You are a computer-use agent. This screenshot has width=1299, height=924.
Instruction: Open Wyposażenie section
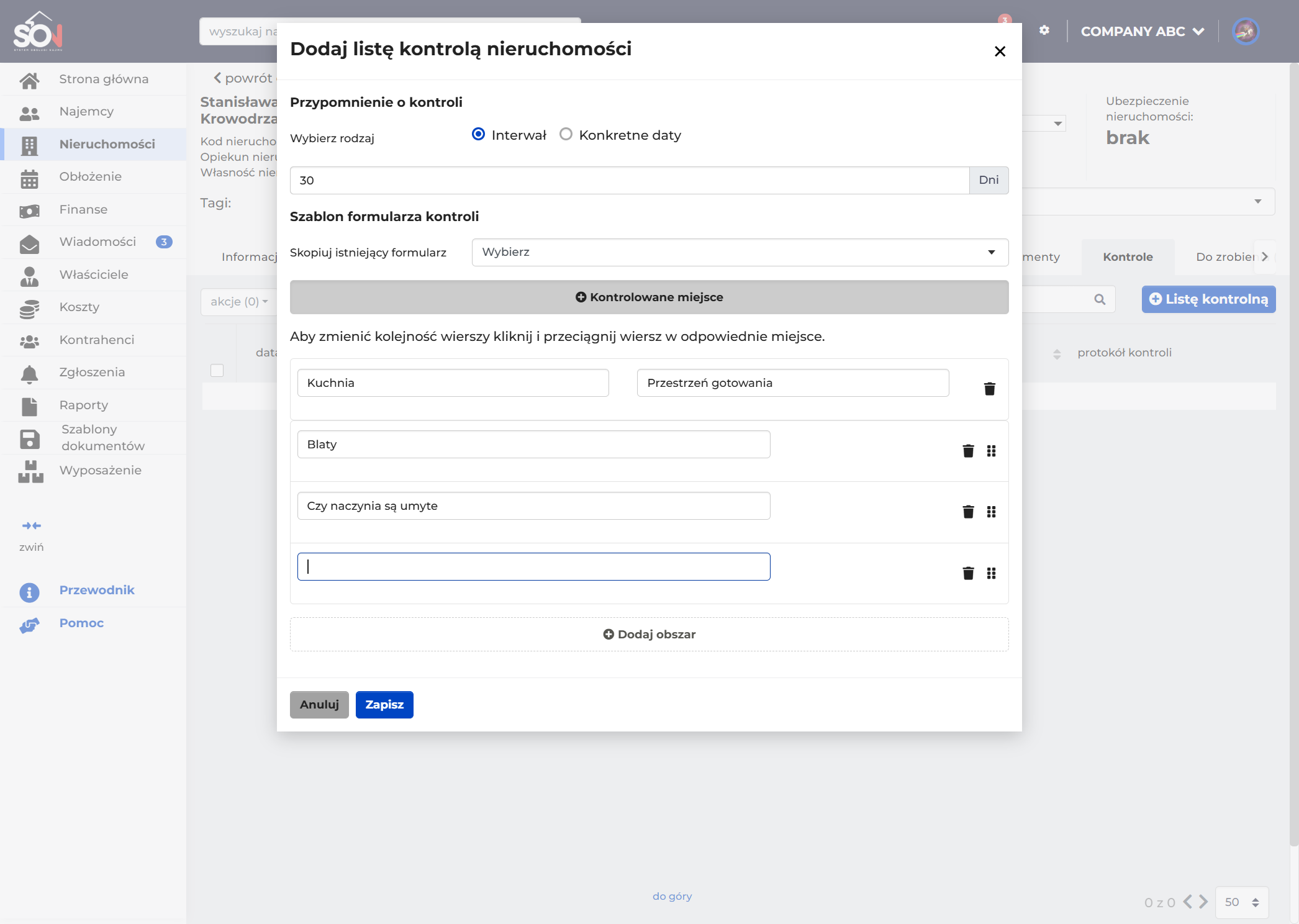pos(93,471)
